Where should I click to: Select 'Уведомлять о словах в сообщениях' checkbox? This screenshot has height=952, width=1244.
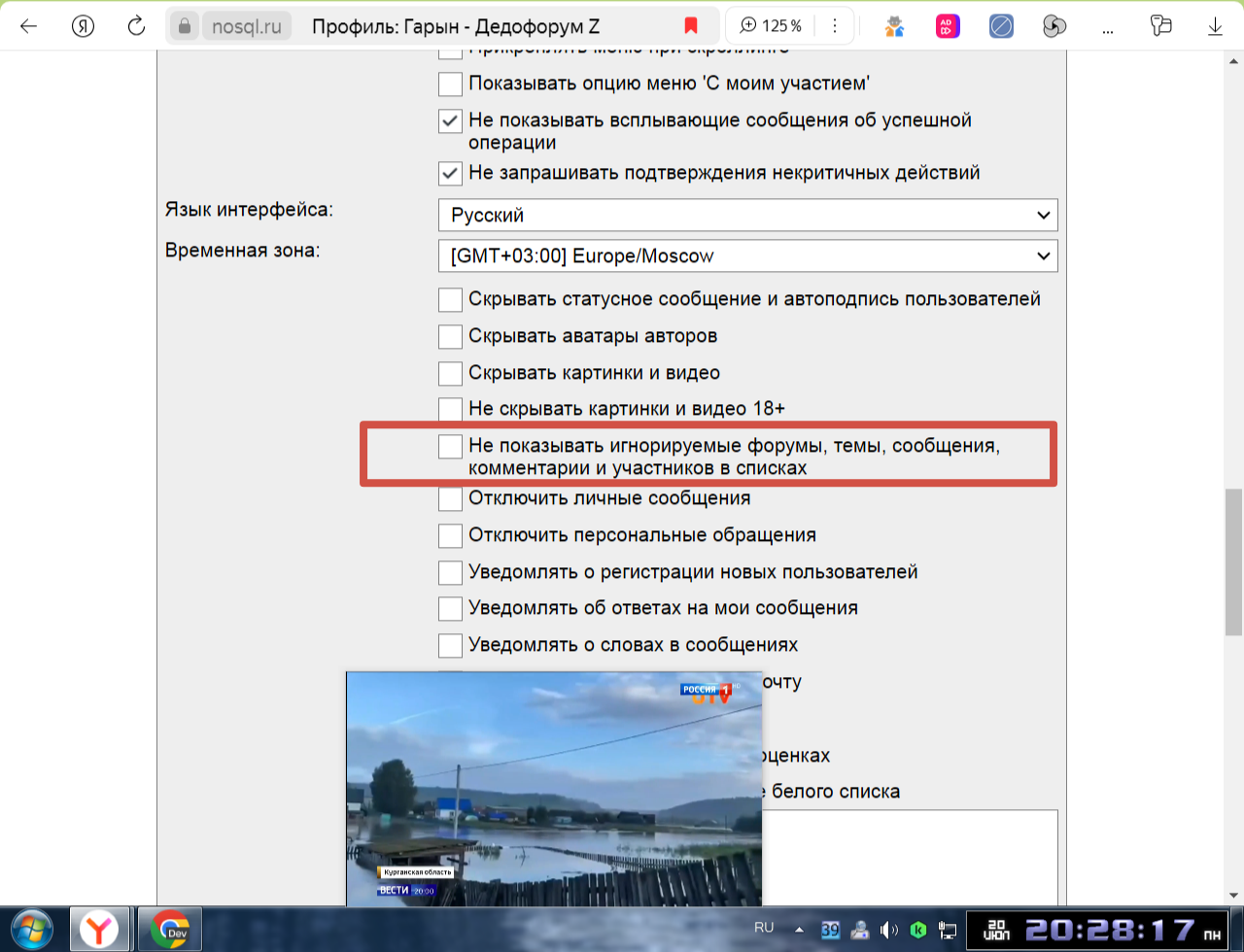click(450, 645)
